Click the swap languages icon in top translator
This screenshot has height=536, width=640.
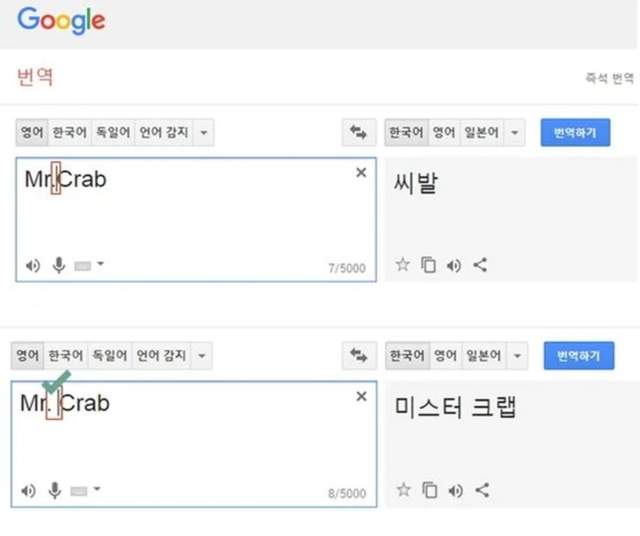click(x=357, y=133)
